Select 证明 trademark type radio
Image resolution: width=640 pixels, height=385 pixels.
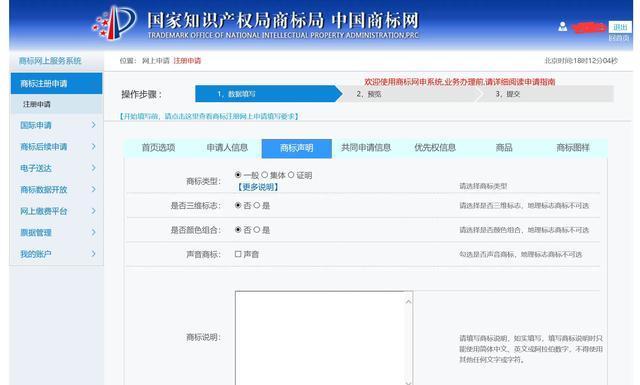[291, 175]
